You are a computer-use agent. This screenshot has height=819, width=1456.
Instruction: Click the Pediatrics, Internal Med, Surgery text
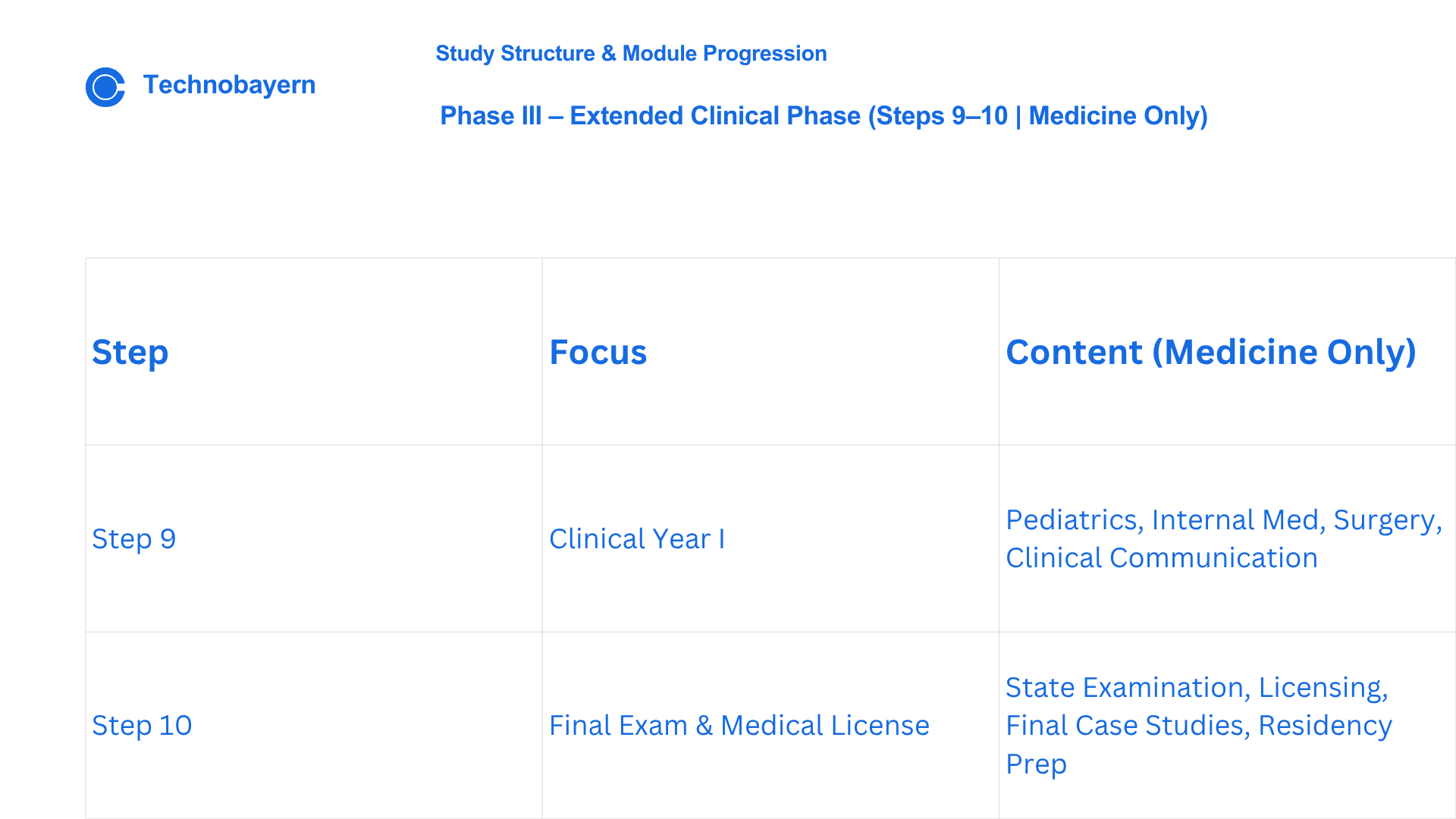coord(1224,520)
